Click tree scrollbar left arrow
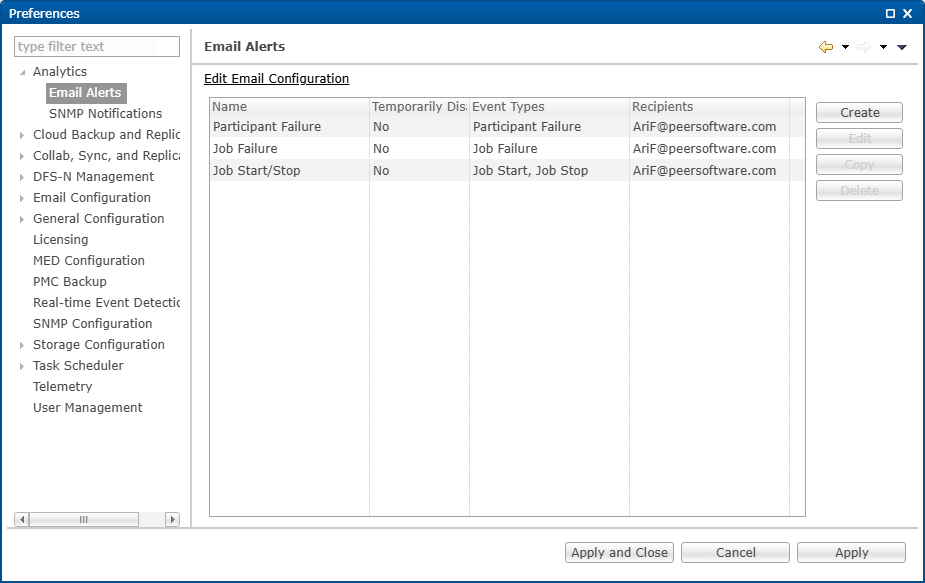925x583 pixels. click(22, 519)
